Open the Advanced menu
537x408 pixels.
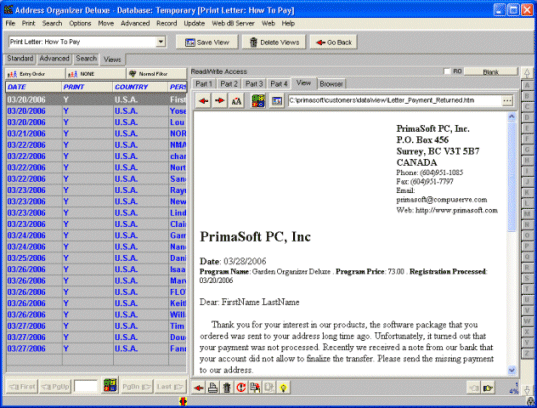tap(135, 23)
